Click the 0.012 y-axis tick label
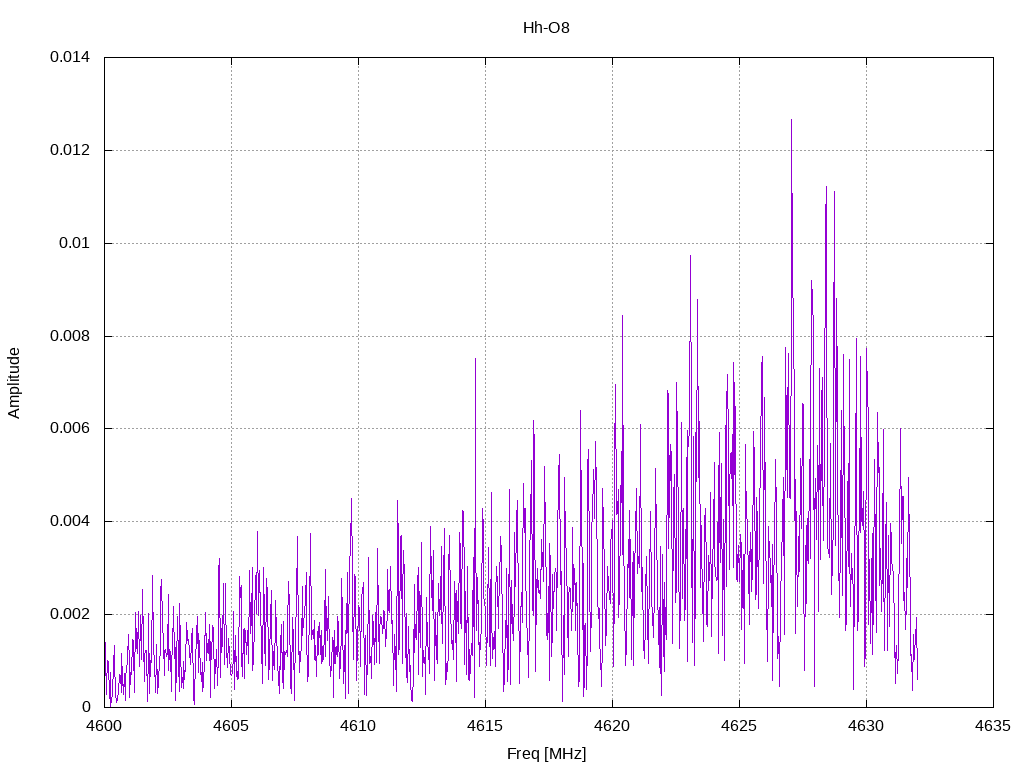 70,150
